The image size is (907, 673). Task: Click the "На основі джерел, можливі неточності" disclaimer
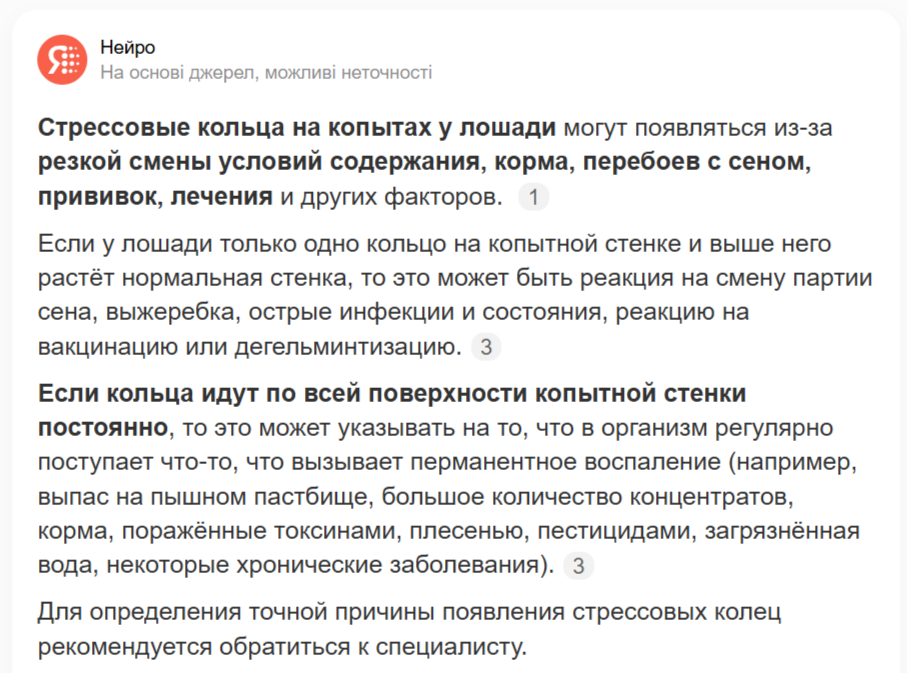pyautogui.click(x=266, y=73)
